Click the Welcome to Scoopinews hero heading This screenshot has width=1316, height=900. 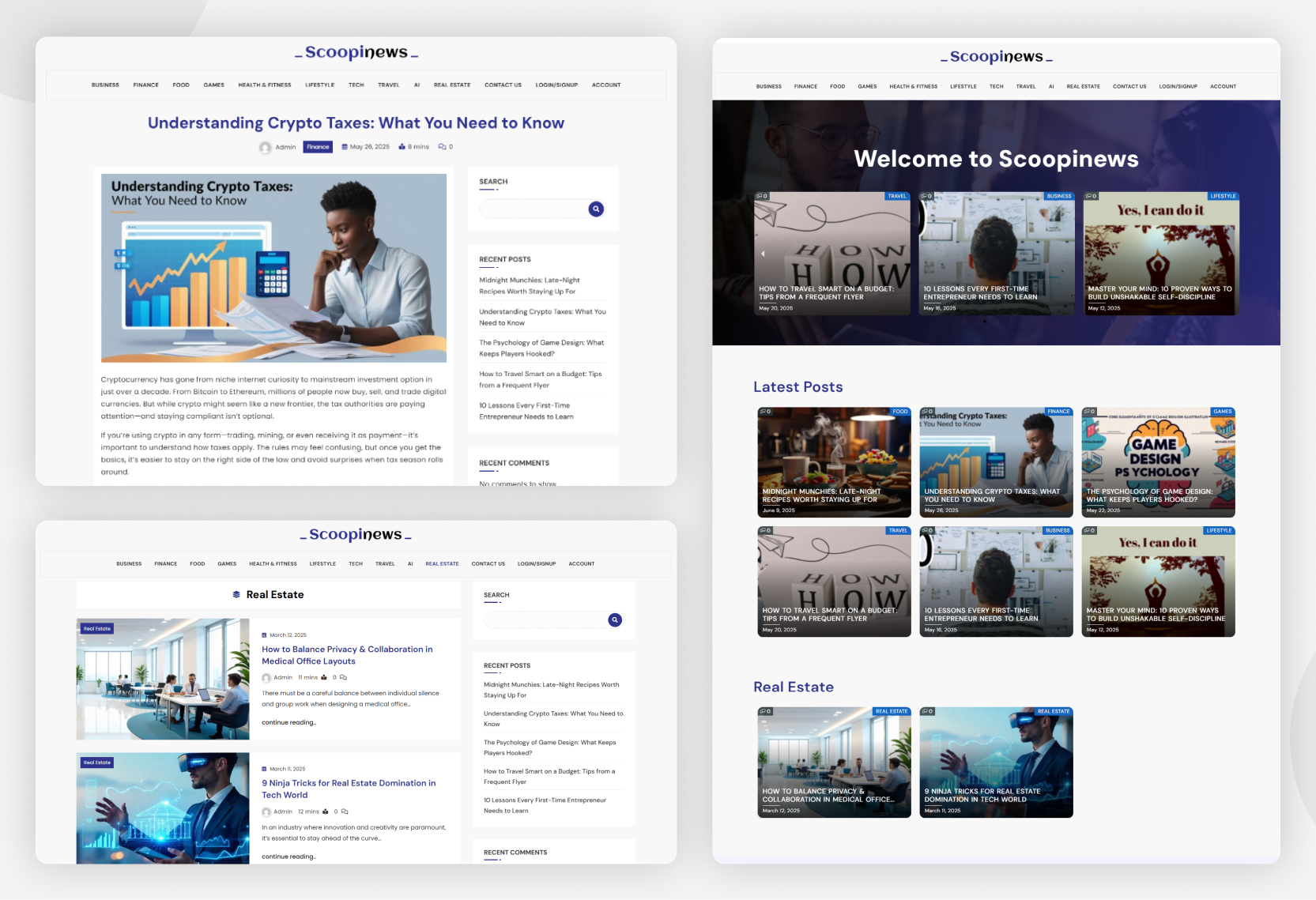tap(996, 160)
